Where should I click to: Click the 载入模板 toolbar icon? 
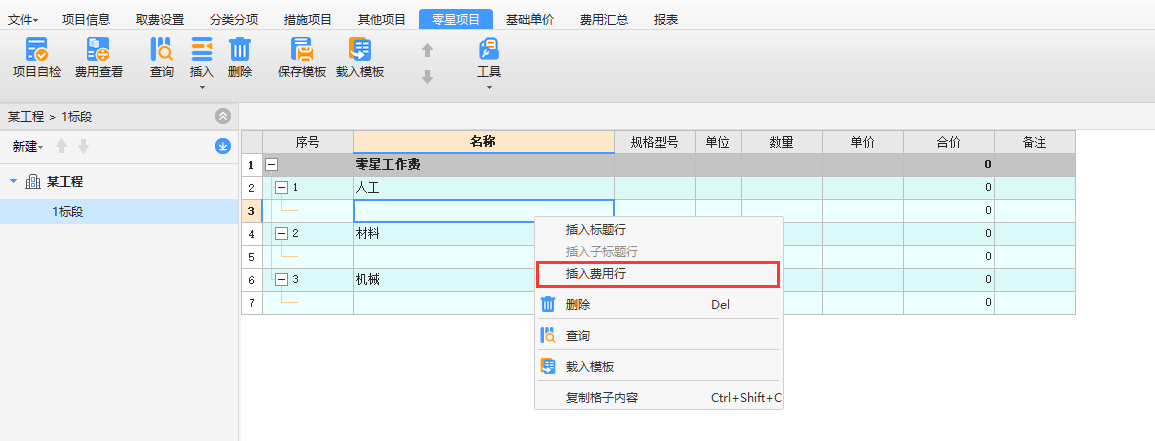[360, 51]
